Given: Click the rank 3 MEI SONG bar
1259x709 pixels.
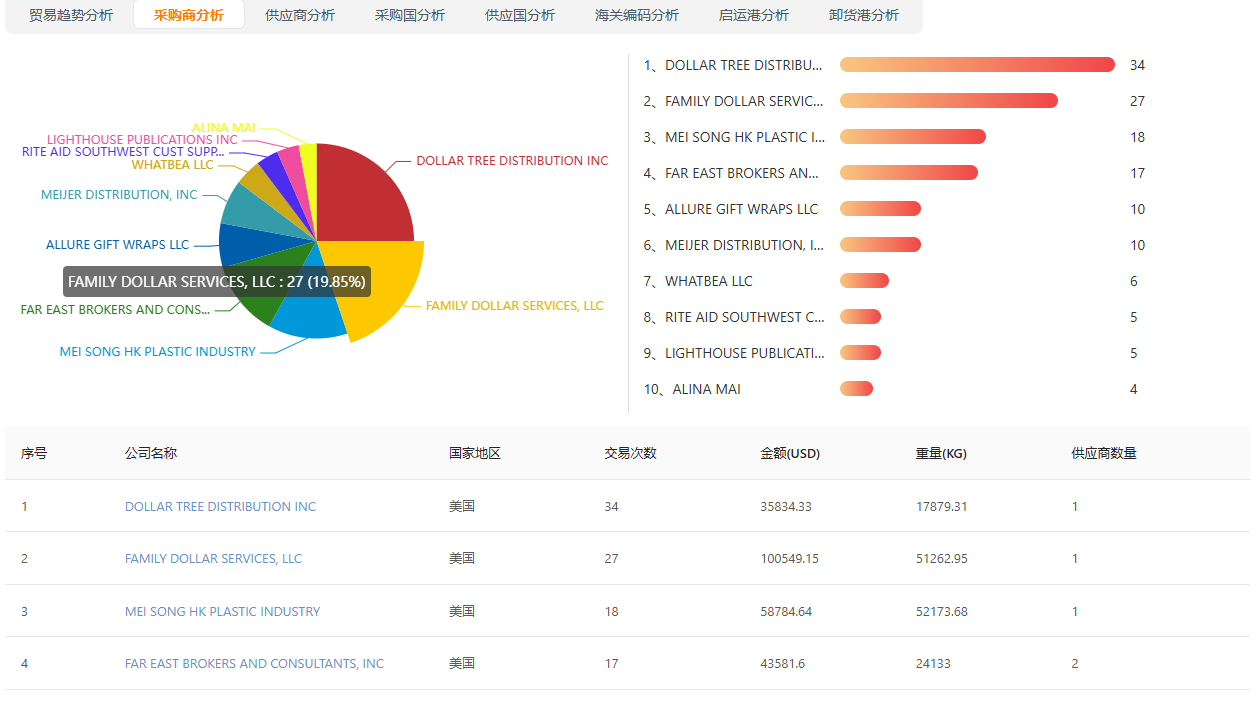Looking at the screenshot, I should tap(913, 137).
